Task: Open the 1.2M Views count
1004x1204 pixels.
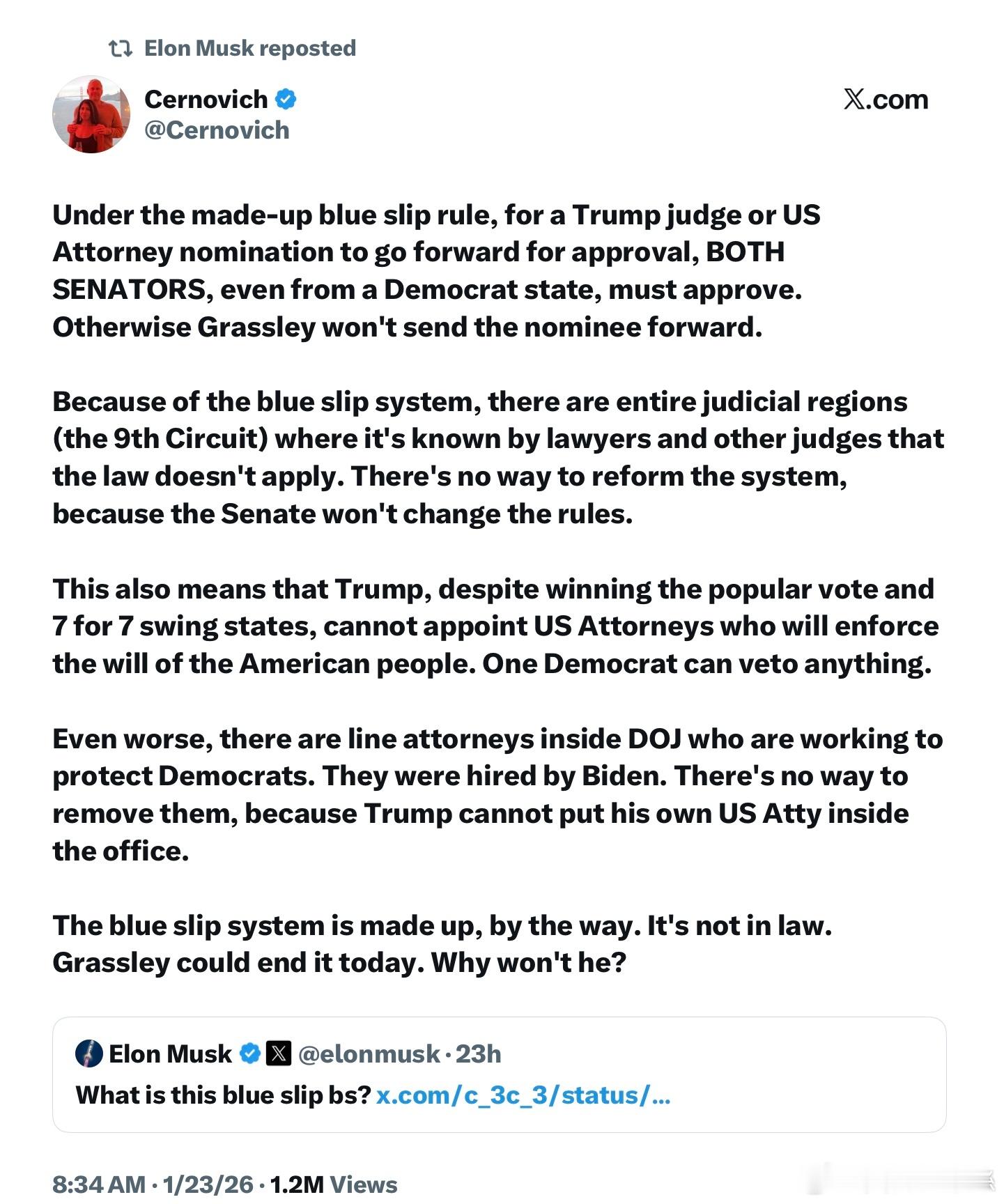Action: point(333,1184)
